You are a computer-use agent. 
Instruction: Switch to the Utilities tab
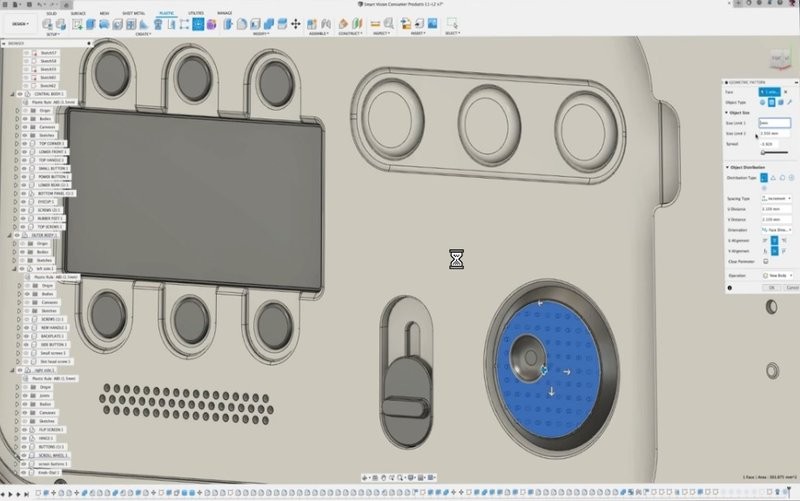195,13
